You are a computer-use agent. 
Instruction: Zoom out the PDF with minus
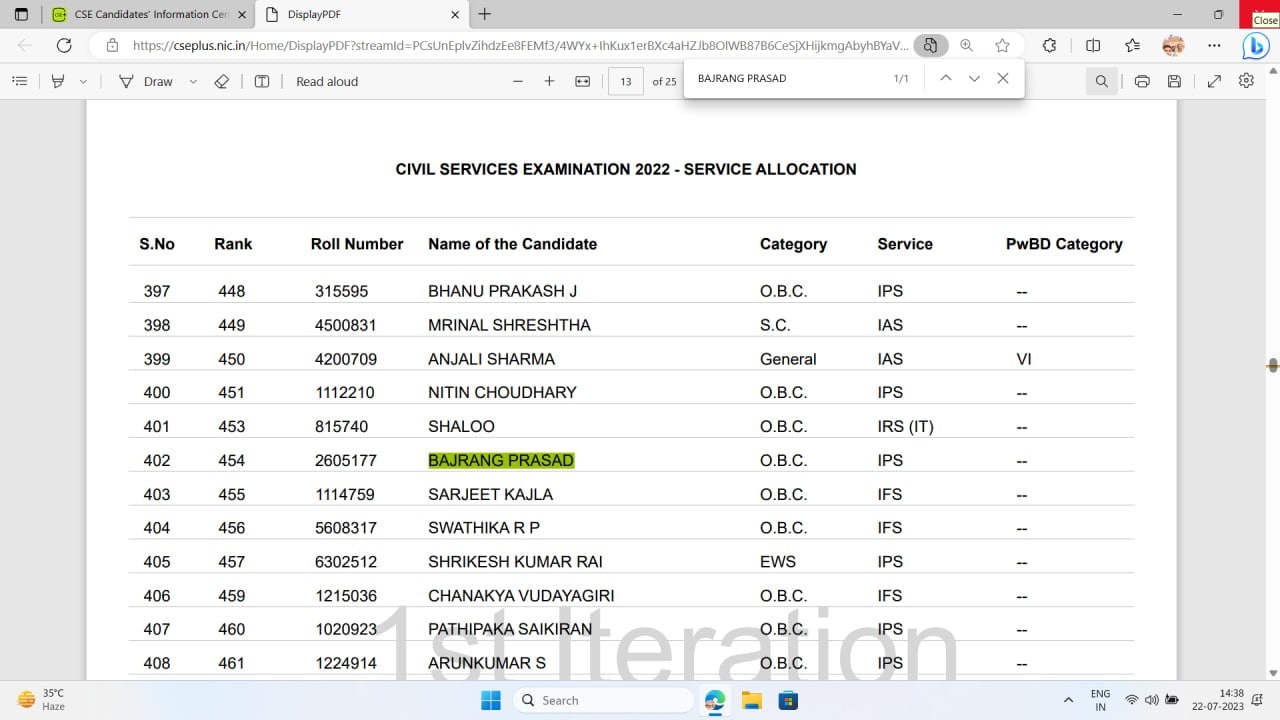518,81
